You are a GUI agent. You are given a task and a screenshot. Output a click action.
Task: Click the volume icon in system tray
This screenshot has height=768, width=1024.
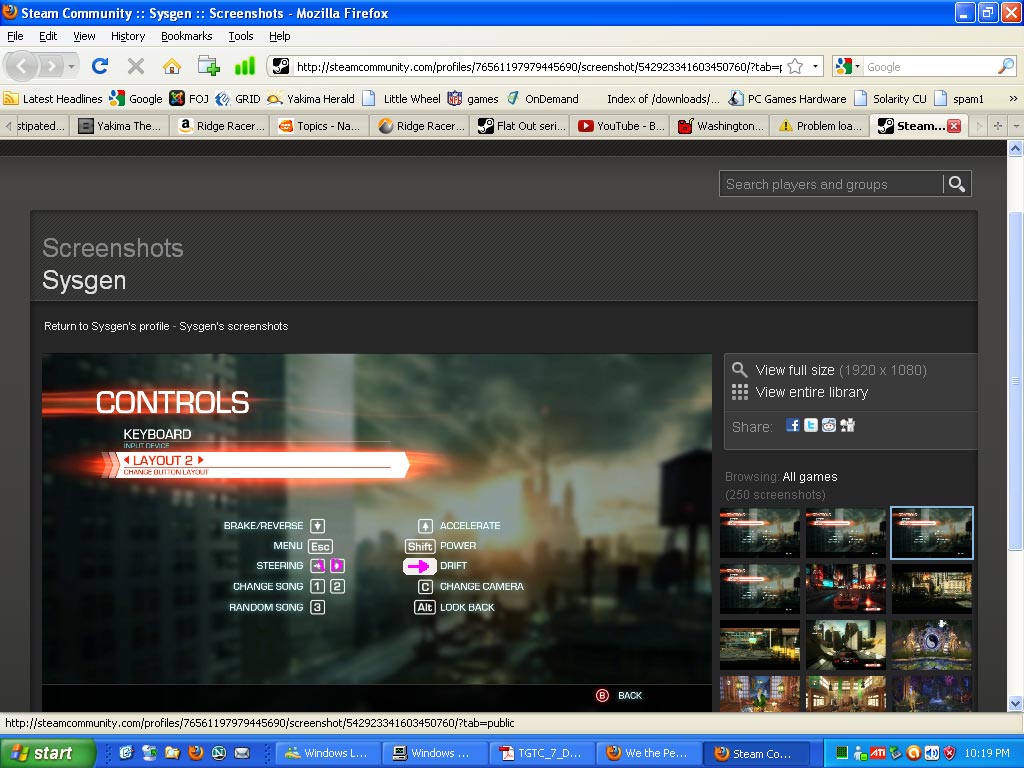[x=932, y=753]
